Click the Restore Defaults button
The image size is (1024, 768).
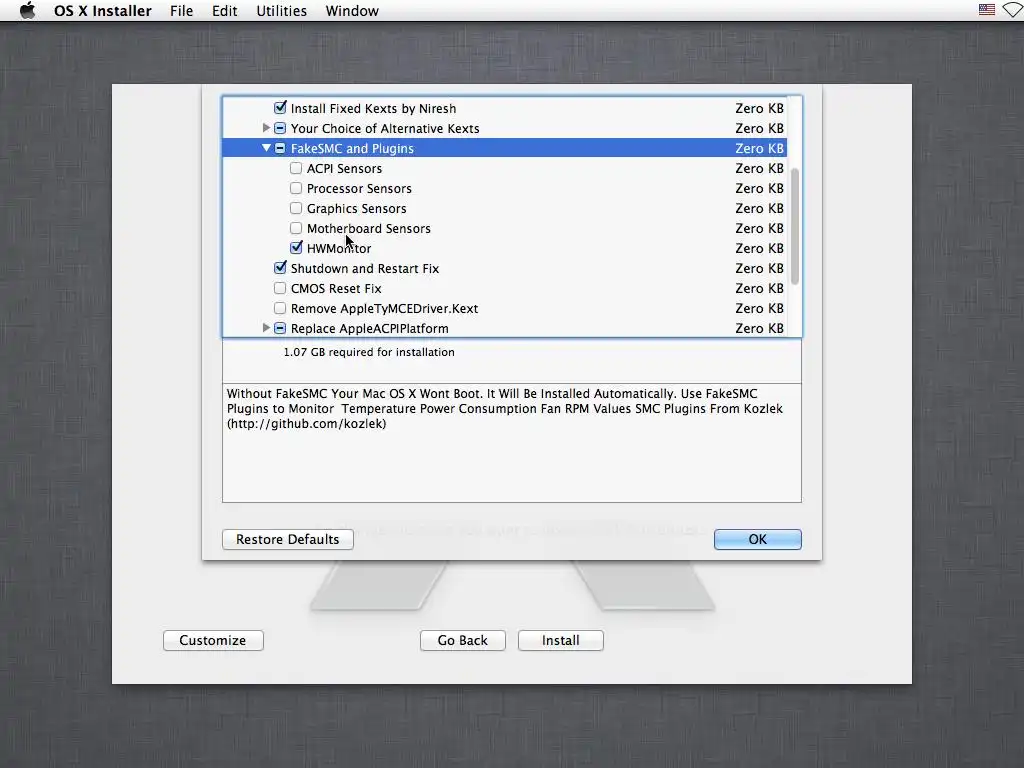287,539
